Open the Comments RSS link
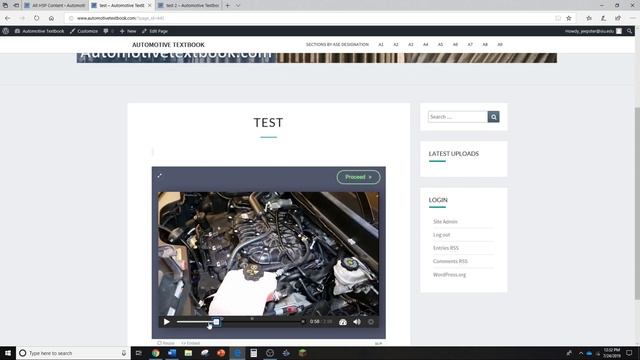The width and height of the screenshot is (640, 360). tap(450, 261)
